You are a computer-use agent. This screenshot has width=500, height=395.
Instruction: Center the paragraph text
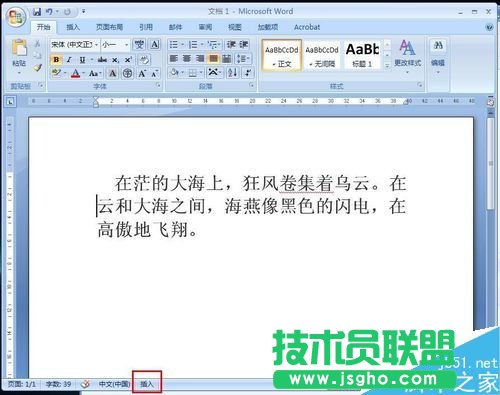pyautogui.click(x=187, y=59)
